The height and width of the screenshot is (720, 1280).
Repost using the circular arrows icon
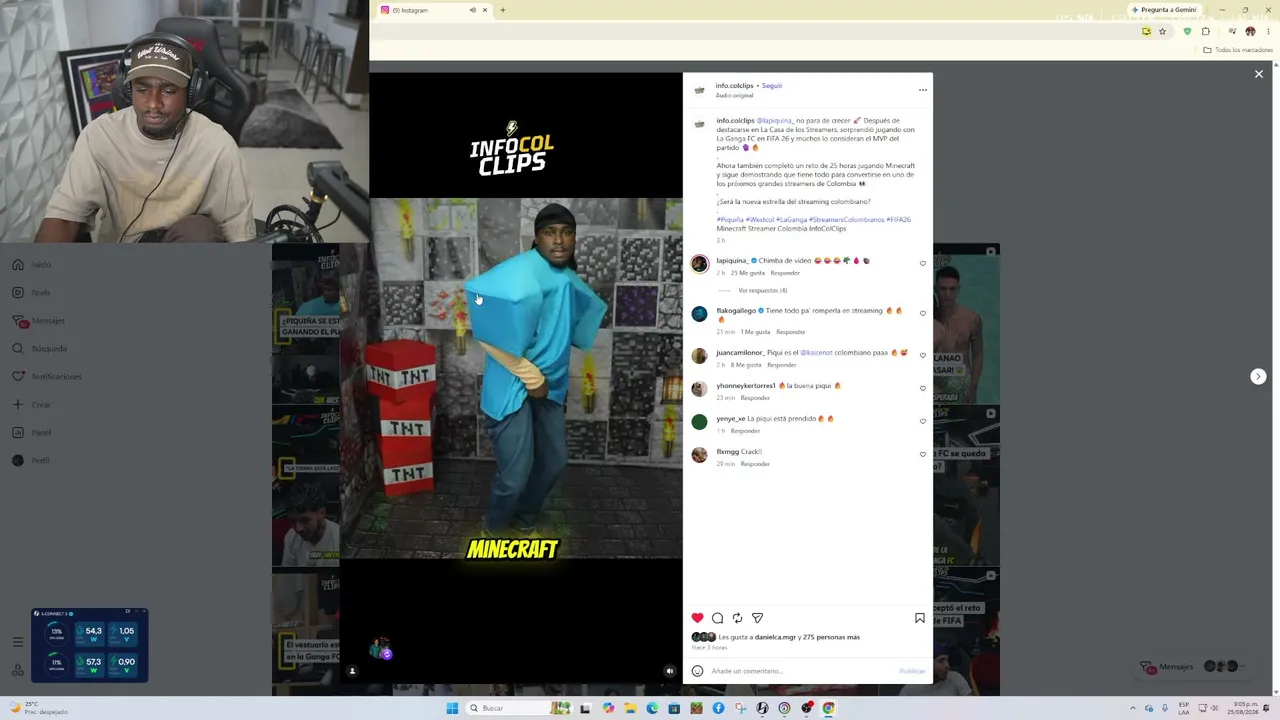click(737, 618)
